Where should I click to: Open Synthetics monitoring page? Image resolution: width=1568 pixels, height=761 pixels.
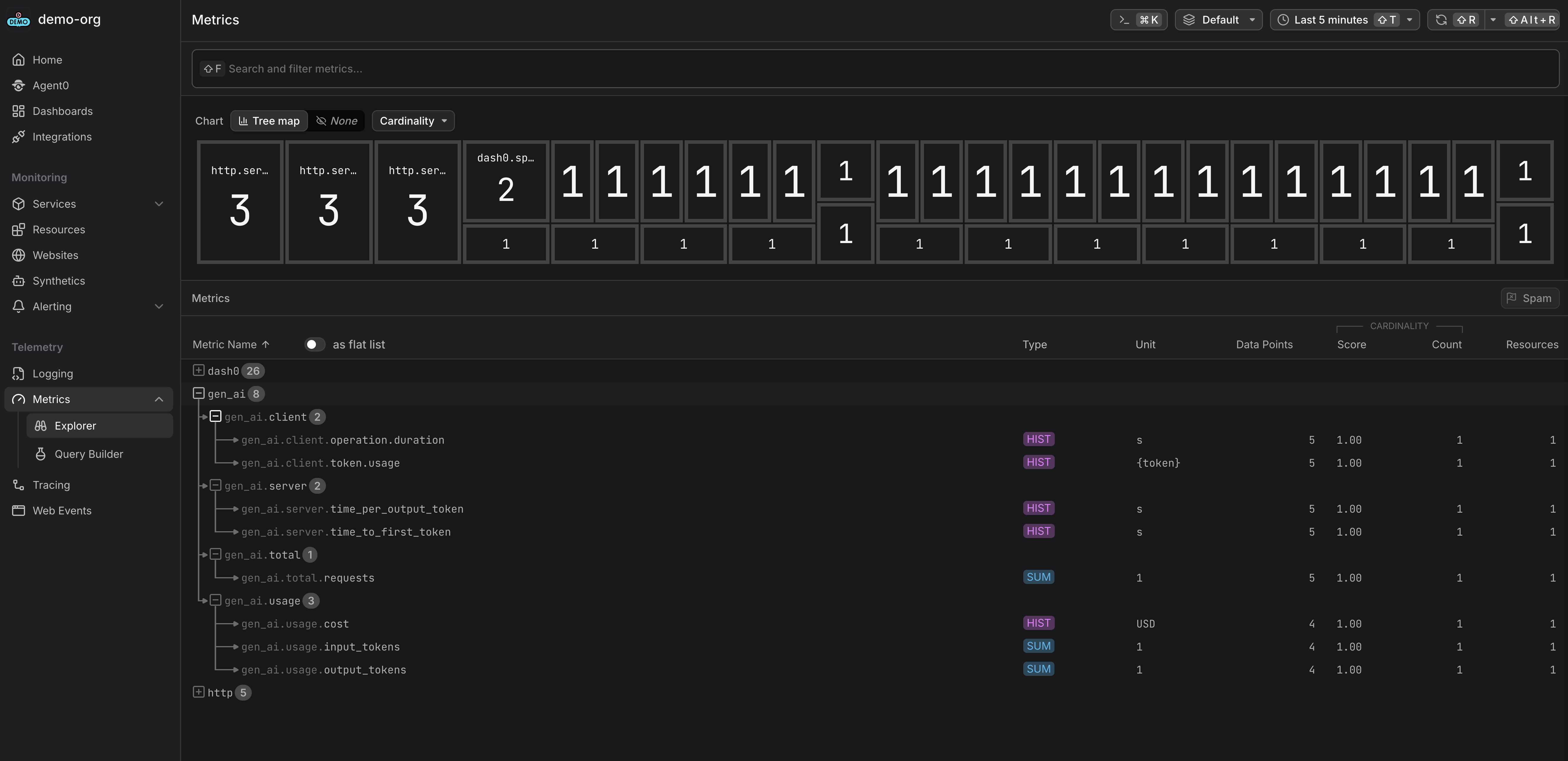click(x=58, y=281)
